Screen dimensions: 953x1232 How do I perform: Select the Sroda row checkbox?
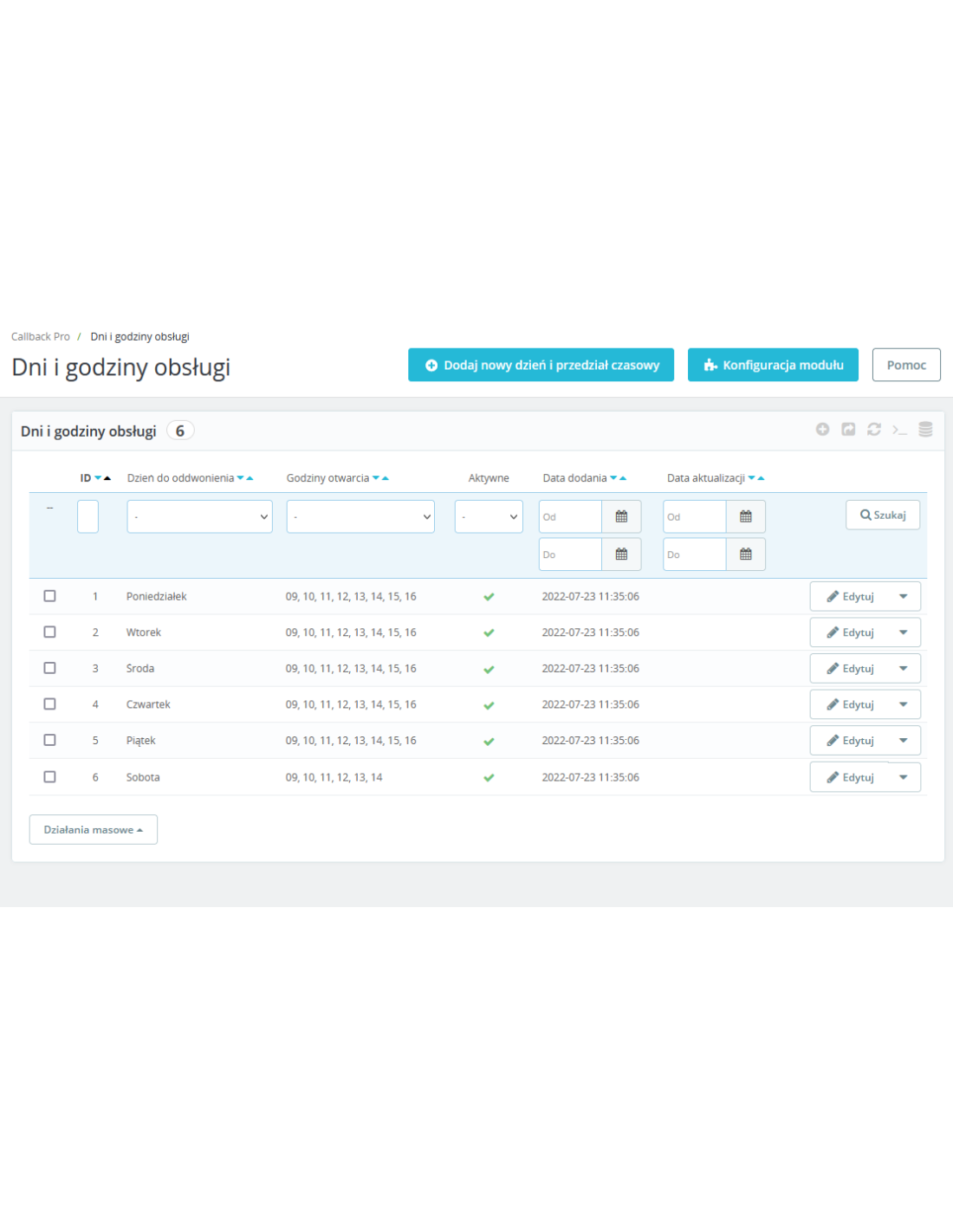point(49,668)
